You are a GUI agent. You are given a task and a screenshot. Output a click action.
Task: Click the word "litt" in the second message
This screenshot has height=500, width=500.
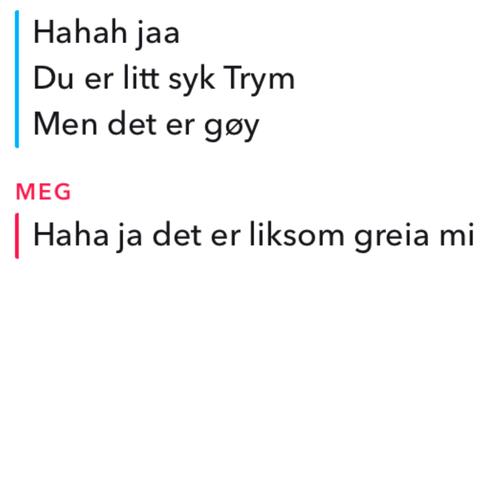tap(141, 77)
